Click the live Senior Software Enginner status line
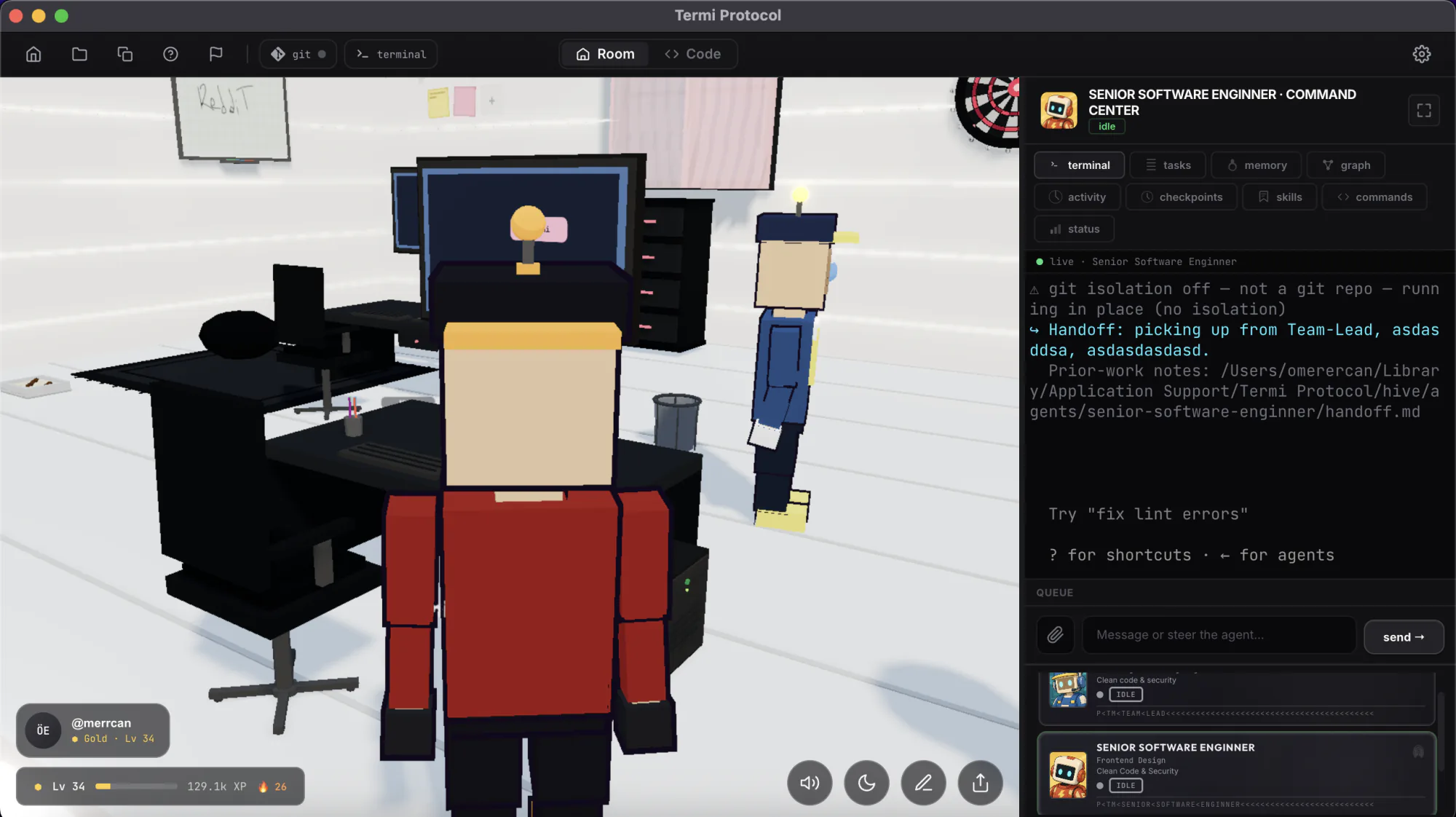Screen dimensions: 1456x817 (x=1136, y=261)
